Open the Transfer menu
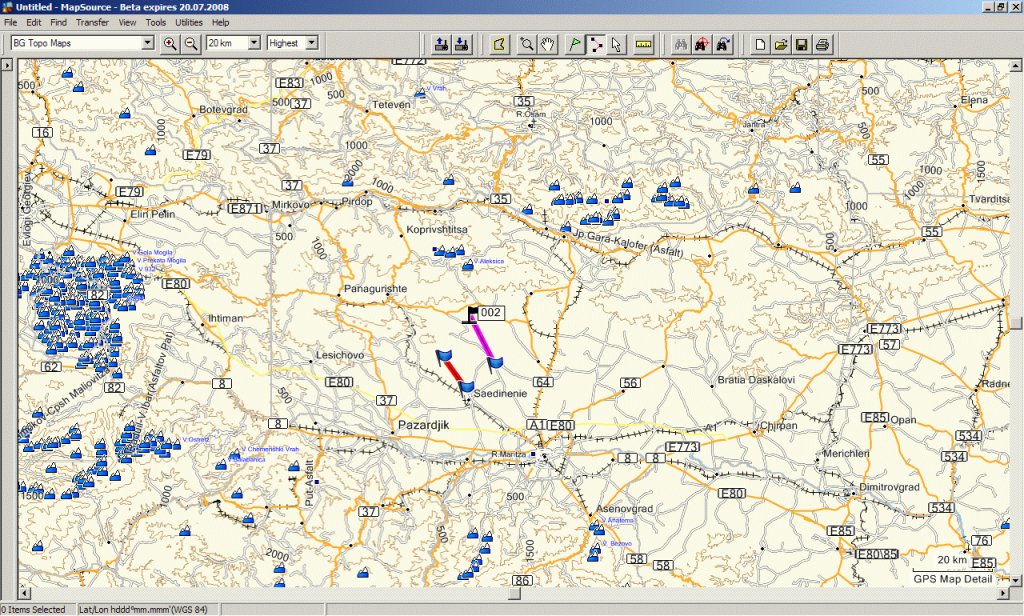Image resolution: width=1024 pixels, height=616 pixels. point(92,22)
